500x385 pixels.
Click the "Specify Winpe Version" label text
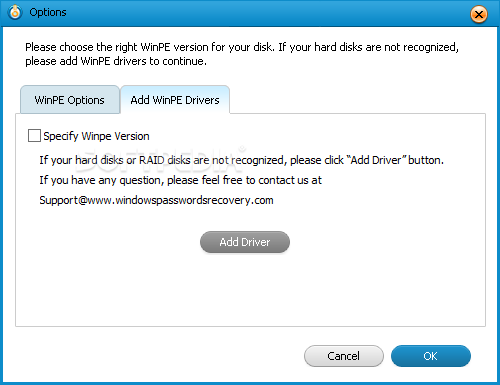(96, 136)
